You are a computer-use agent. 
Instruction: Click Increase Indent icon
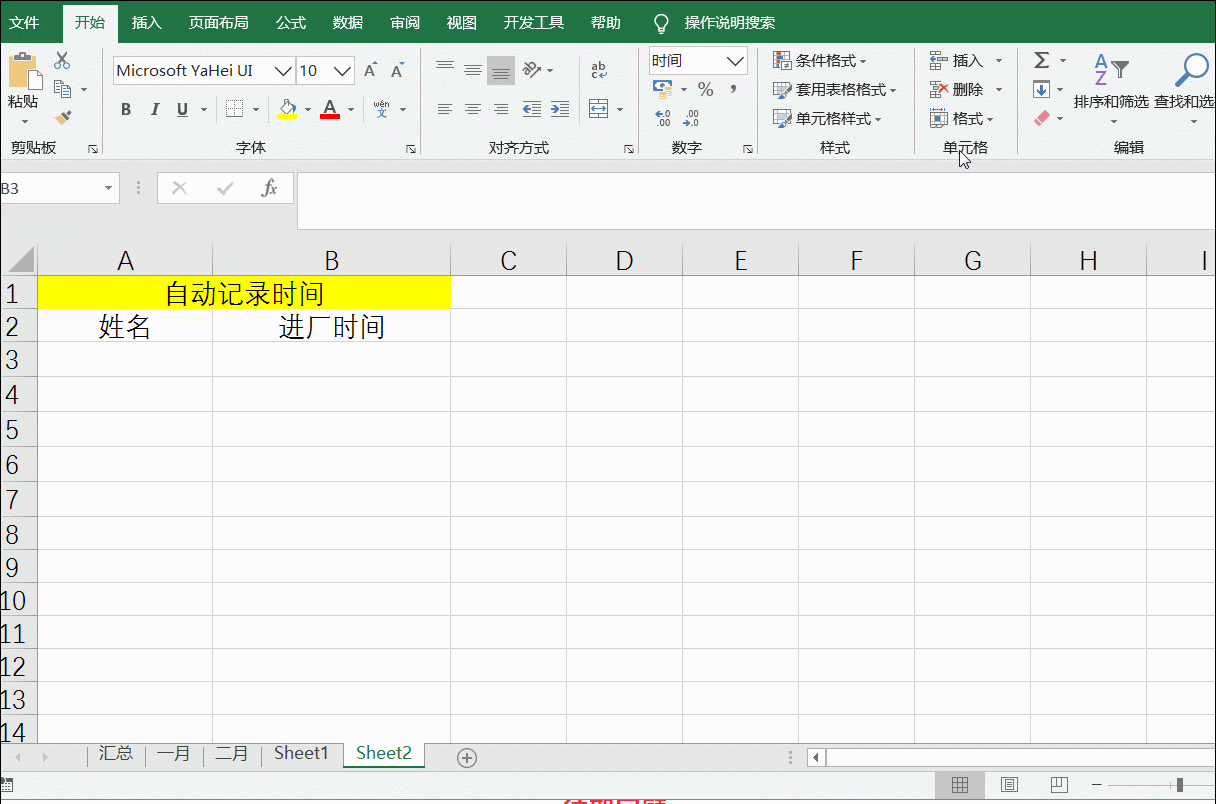[560, 109]
